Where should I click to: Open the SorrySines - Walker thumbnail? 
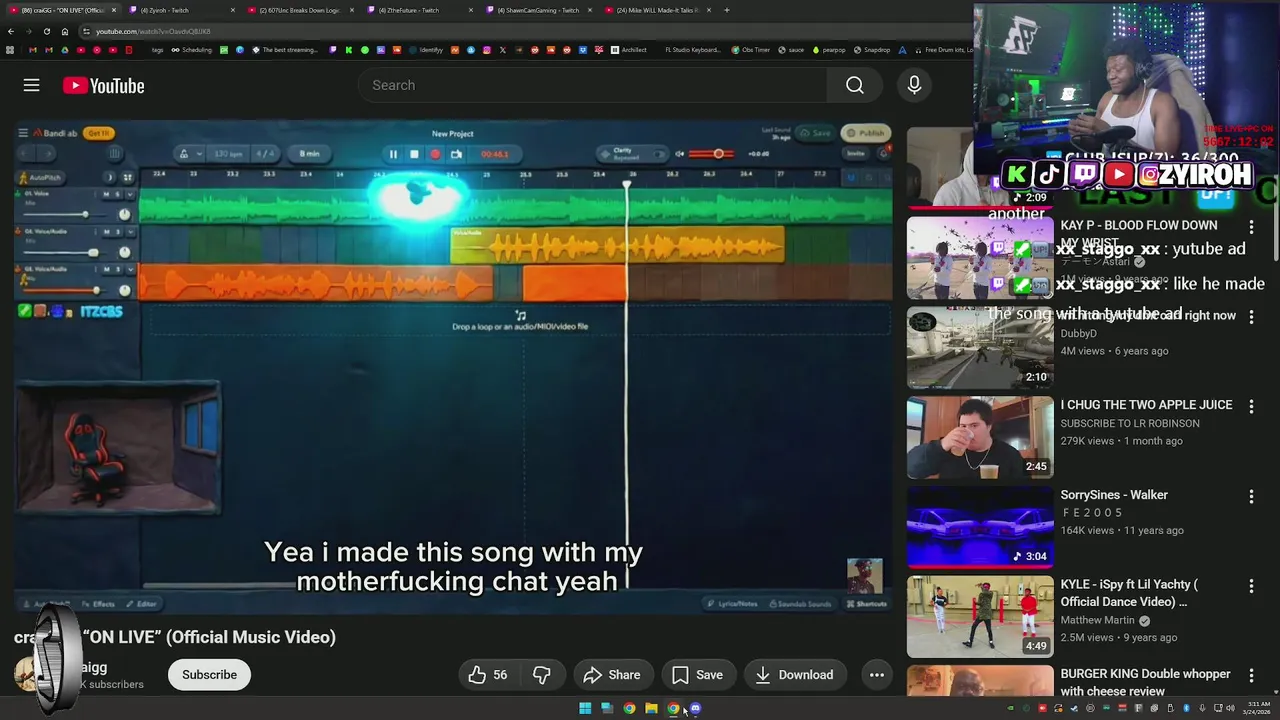980,528
